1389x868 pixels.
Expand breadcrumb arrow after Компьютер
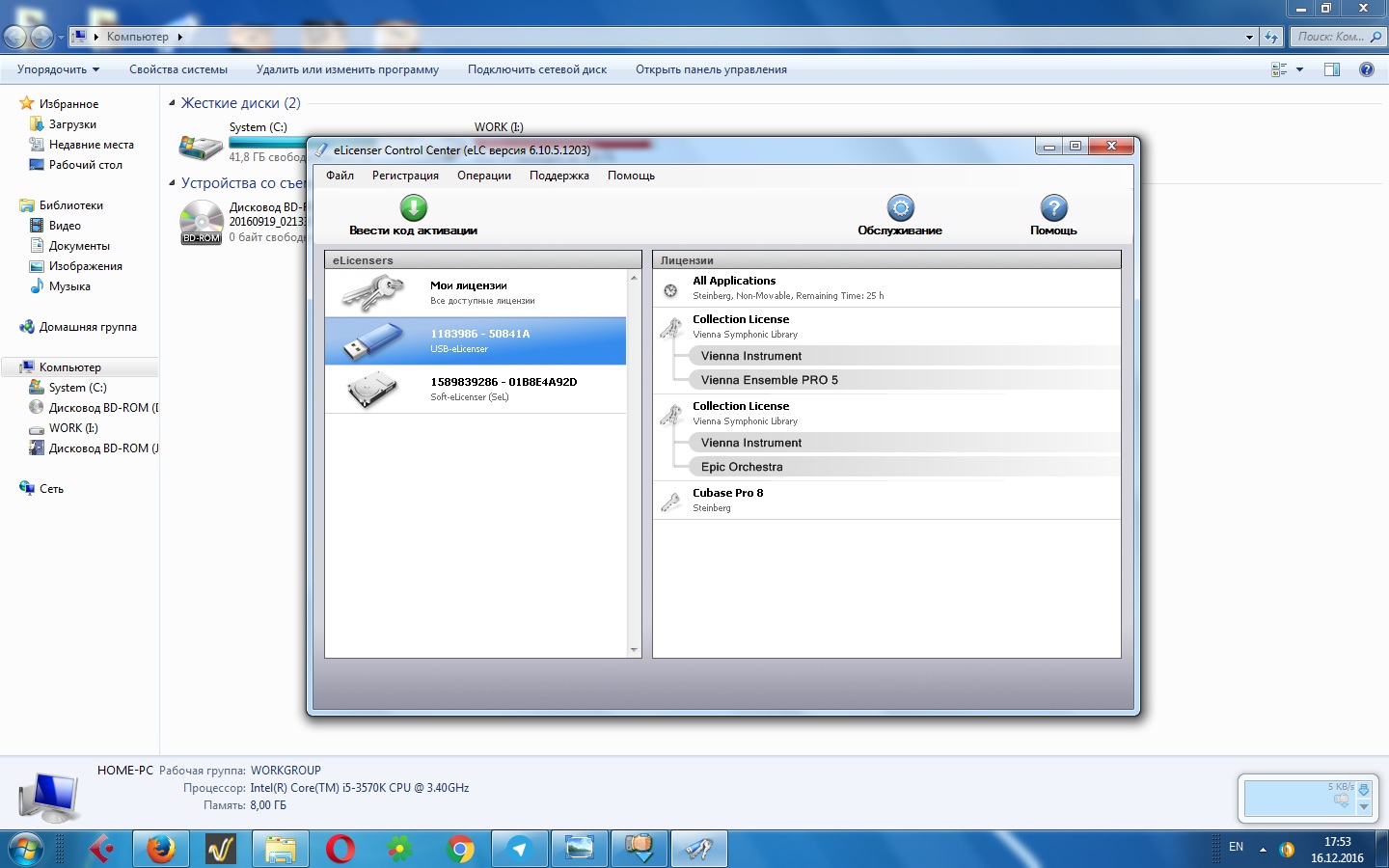tap(180, 37)
